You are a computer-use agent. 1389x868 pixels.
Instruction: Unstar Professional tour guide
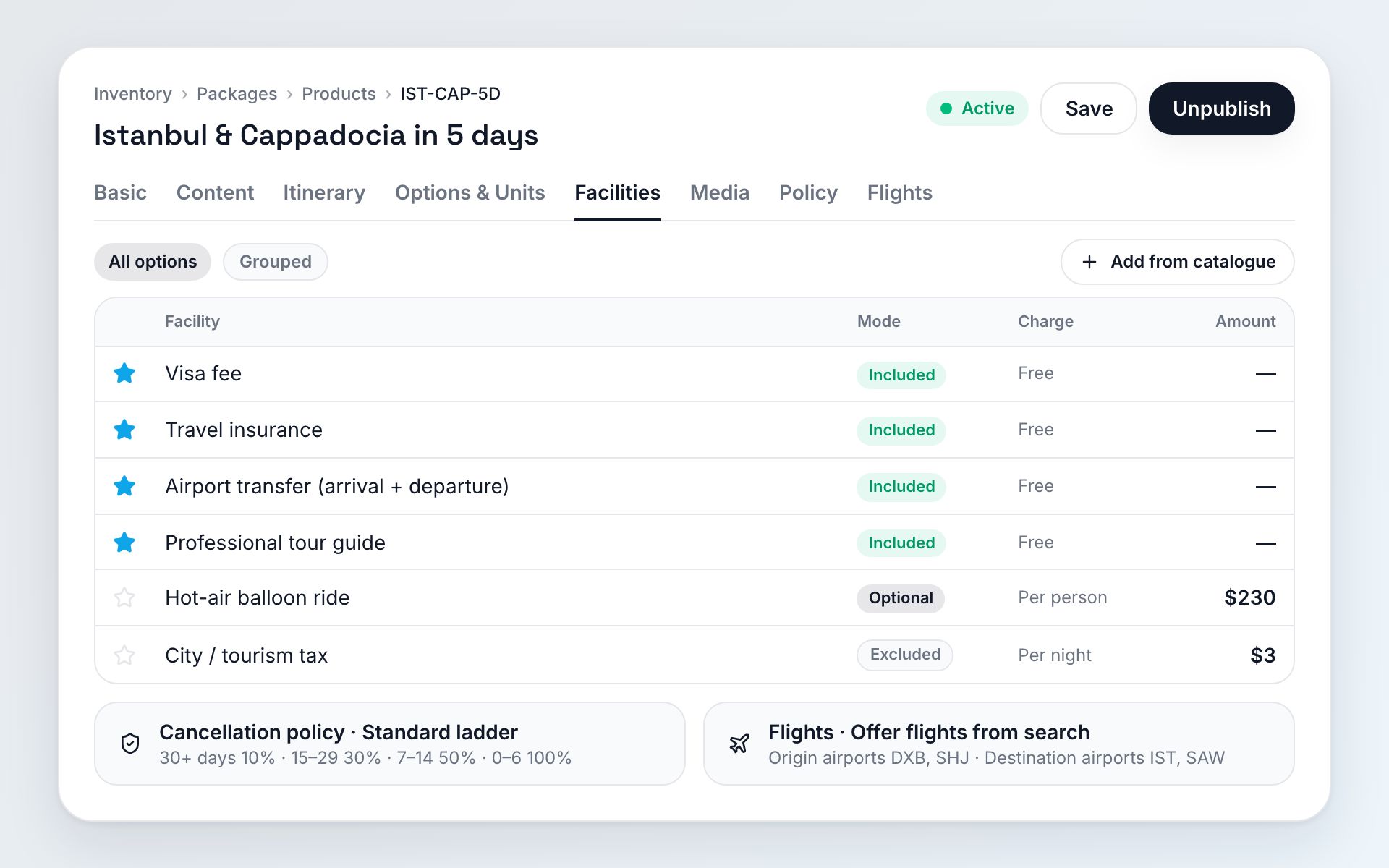tap(124, 542)
